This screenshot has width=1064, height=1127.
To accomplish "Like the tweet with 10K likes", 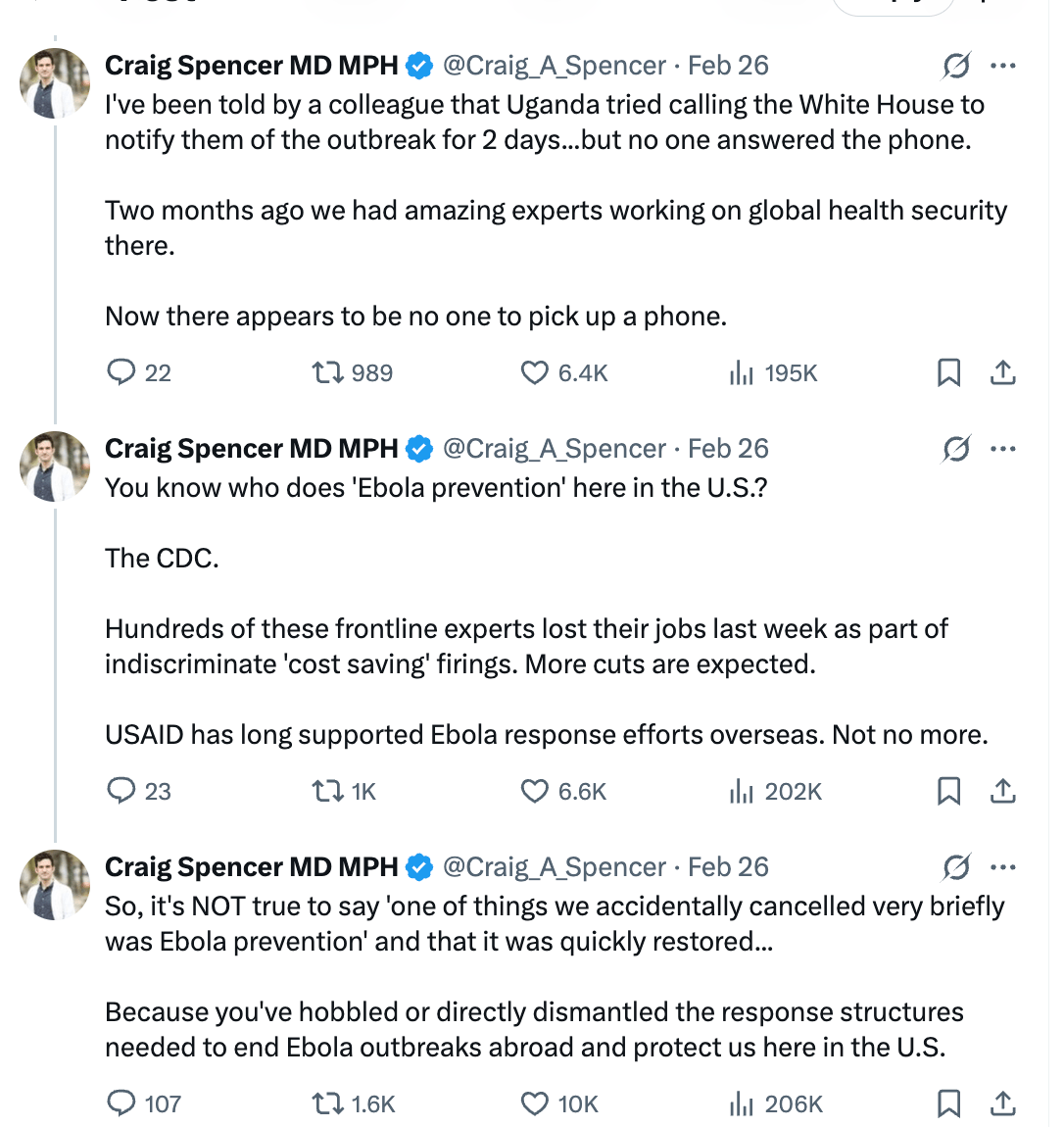I will (x=534, y=1103).
